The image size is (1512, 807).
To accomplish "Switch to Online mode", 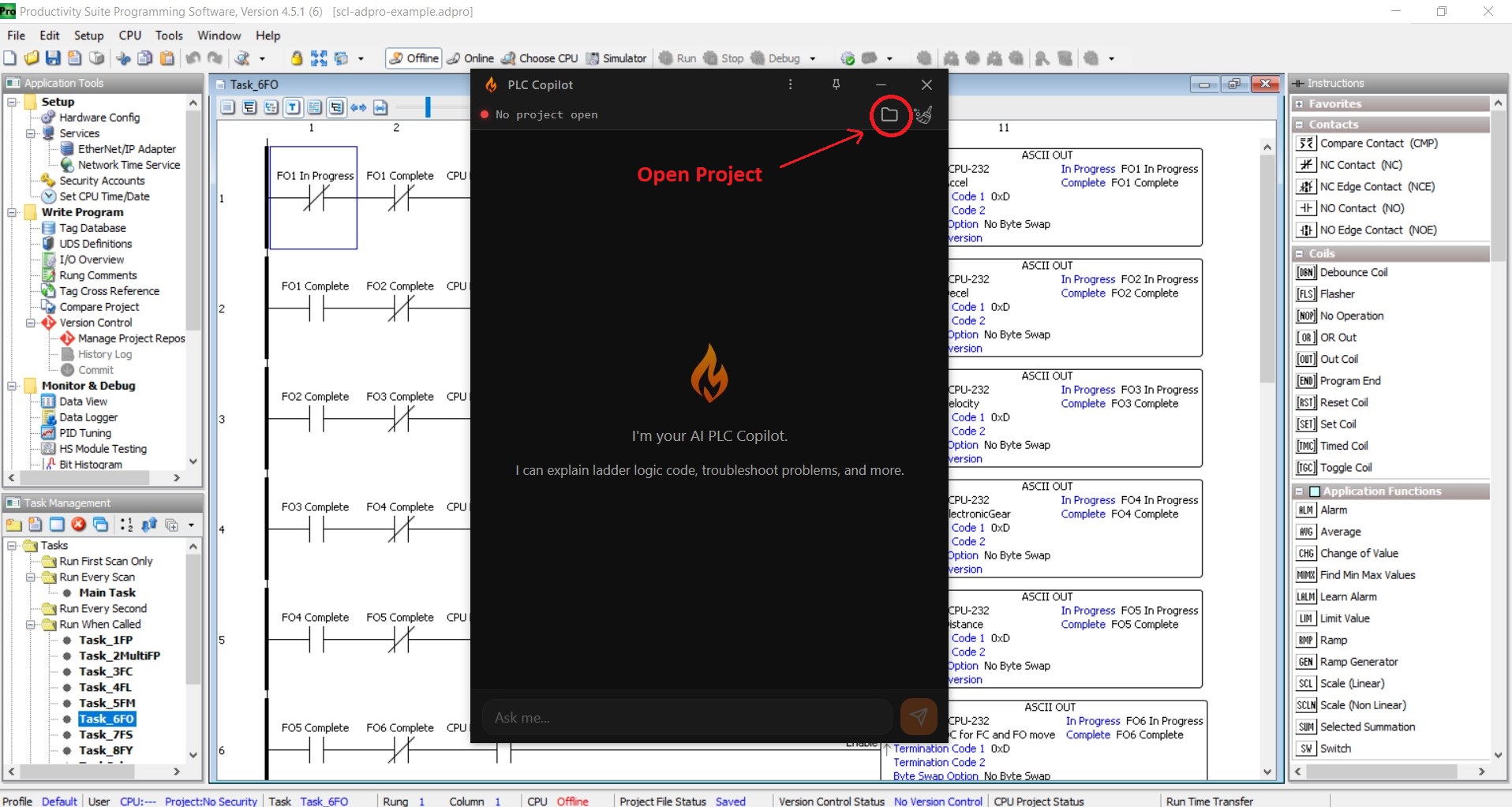I will pos(470,58).
